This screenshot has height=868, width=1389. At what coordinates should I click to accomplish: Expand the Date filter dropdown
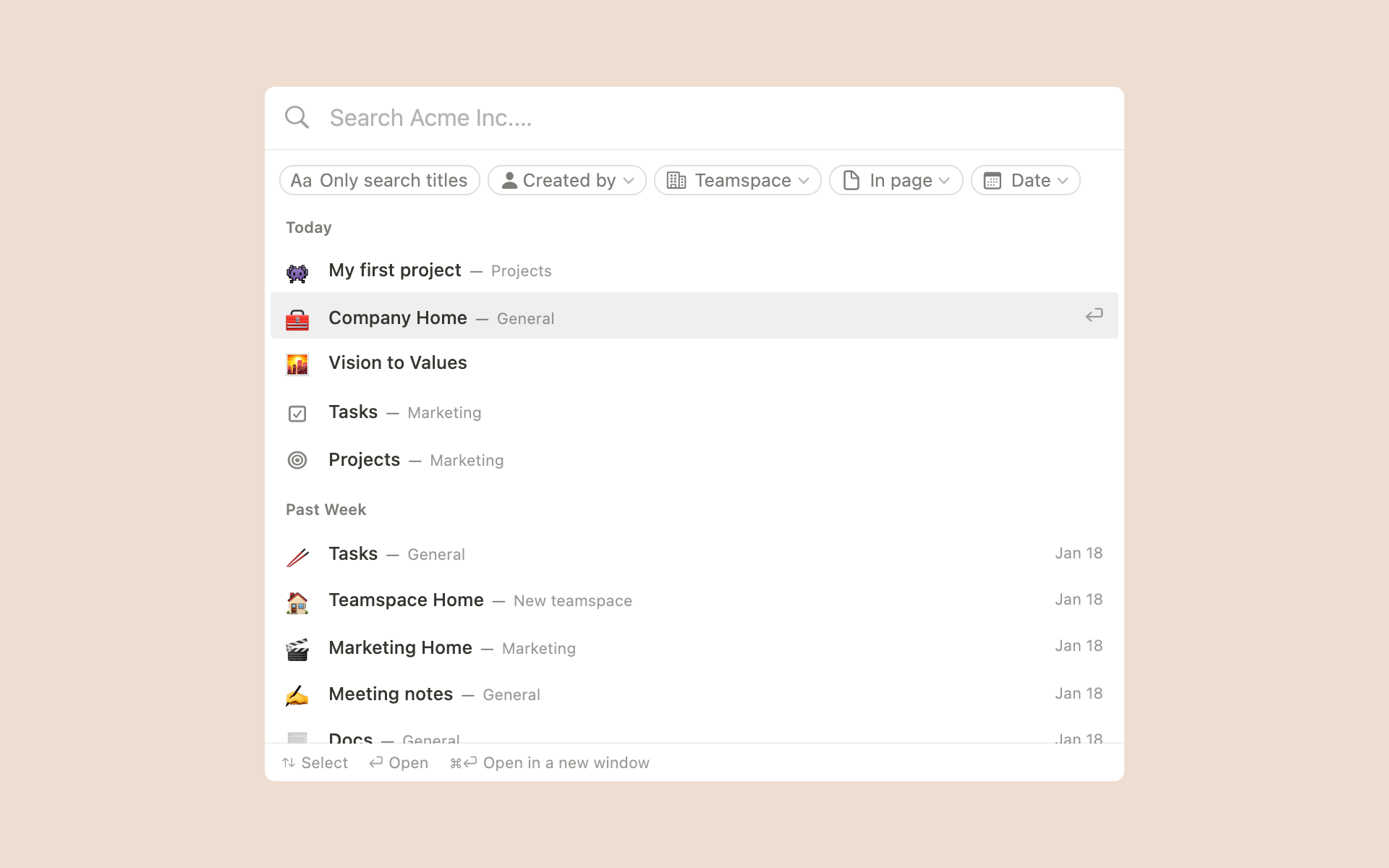[x=1025, y=180]
